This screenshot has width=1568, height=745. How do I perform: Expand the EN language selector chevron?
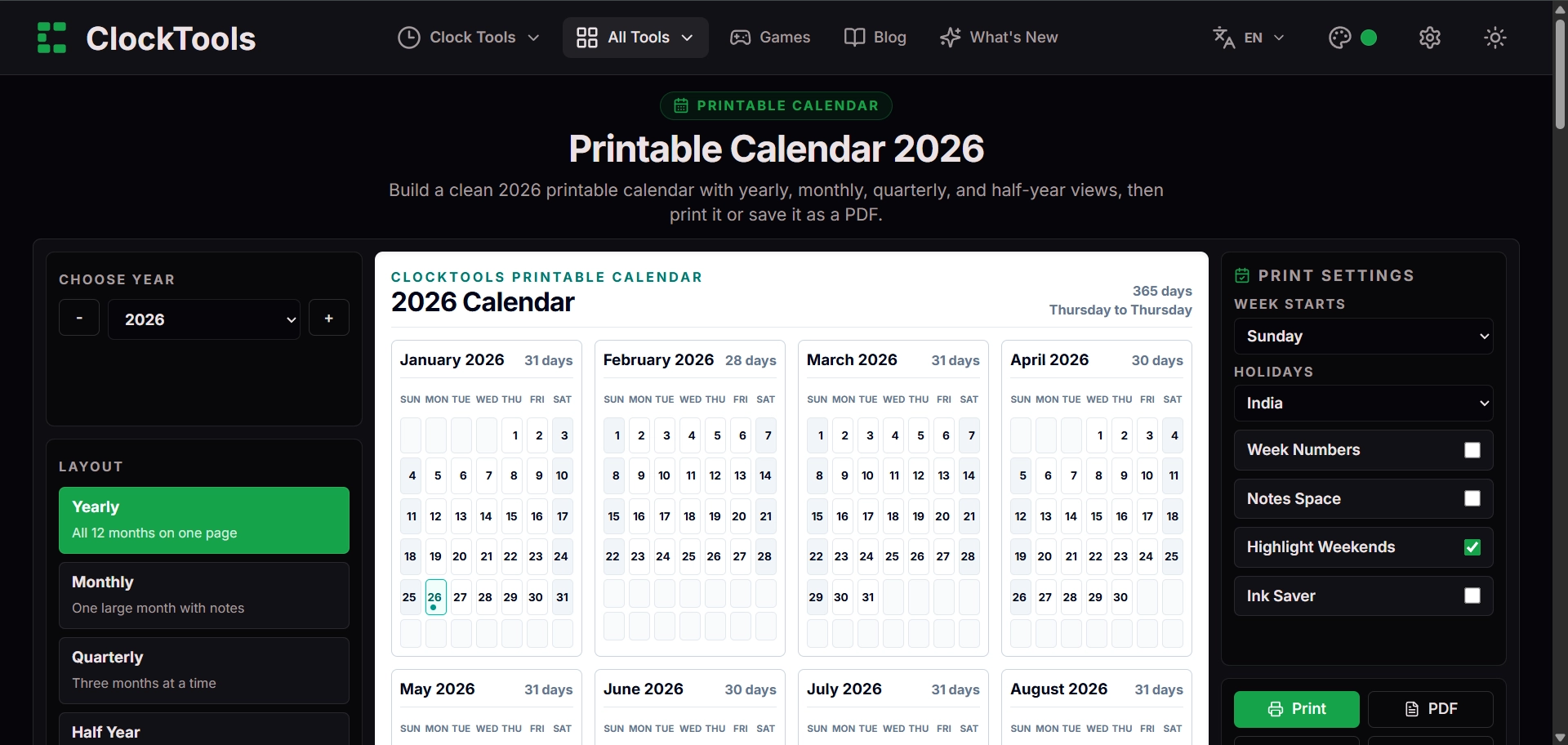[x=1279, y=38]
